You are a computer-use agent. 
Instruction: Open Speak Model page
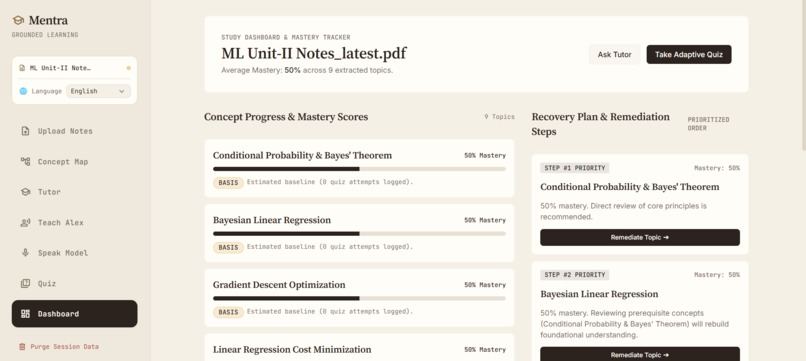(75, 253)
